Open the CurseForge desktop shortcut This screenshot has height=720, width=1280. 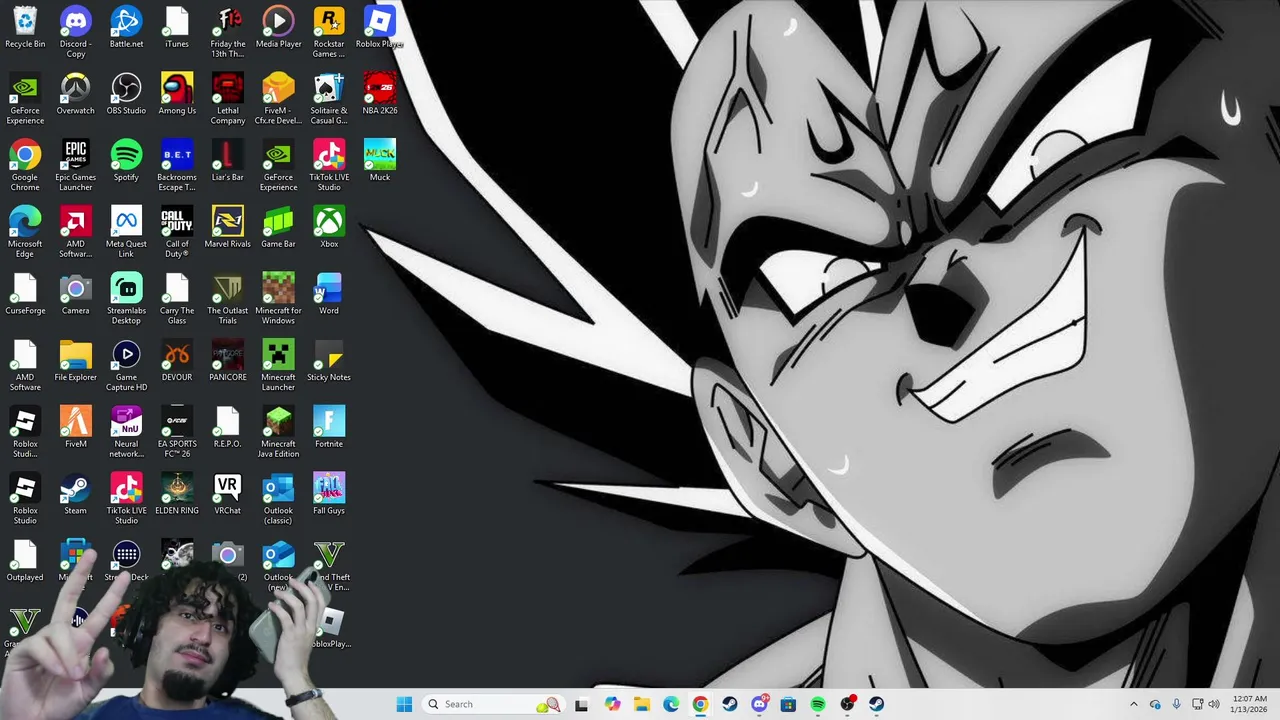click(25, 294)
